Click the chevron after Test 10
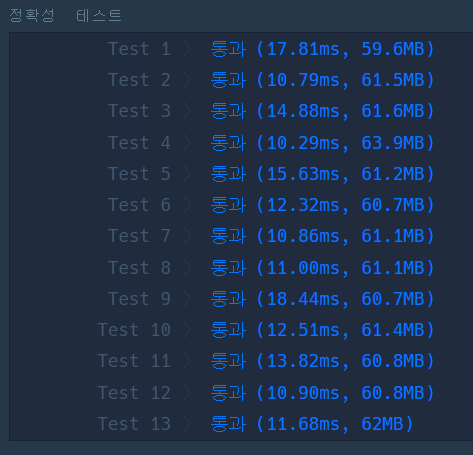Screen dimensions: 473x455 [x=188, y=330]
